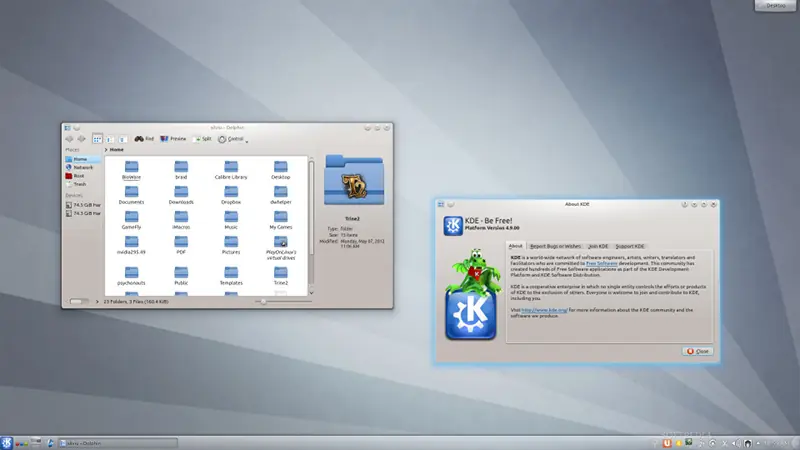Select Home in the Places panel
This screenshot has width=800, height=450.
[83, 159]
